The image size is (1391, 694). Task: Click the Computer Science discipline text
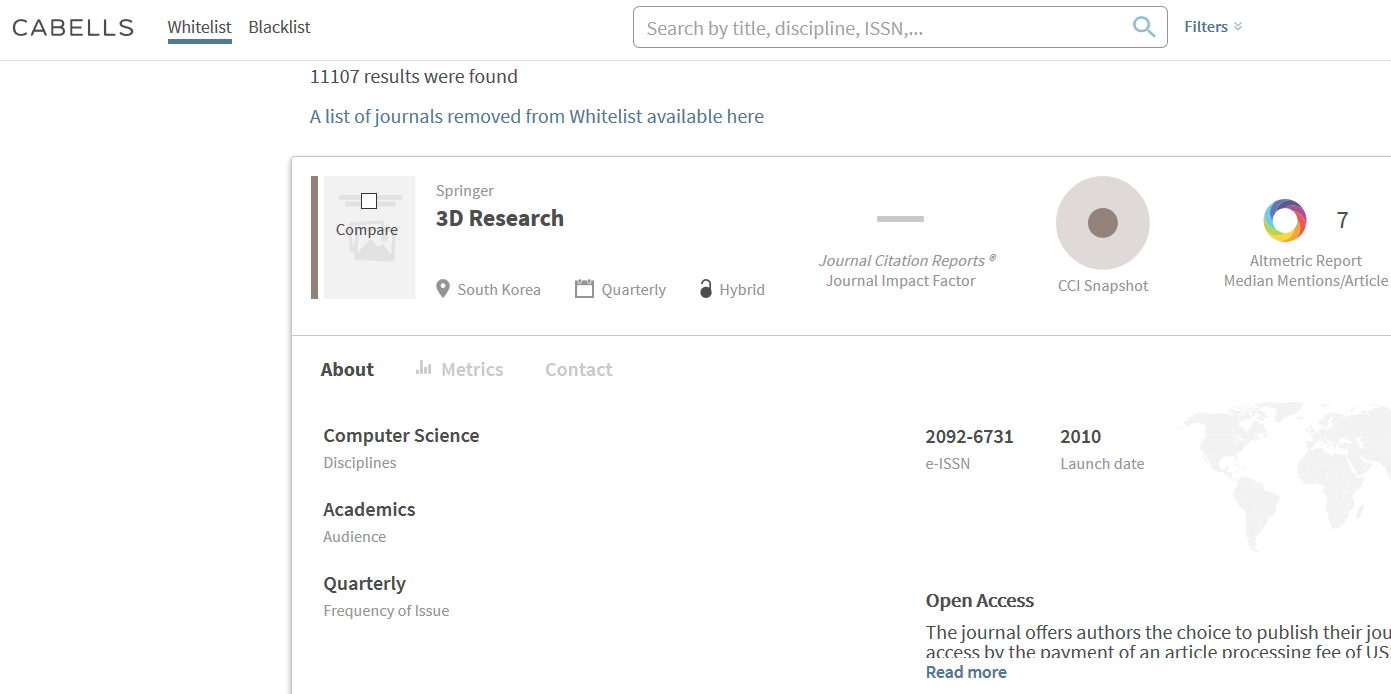click(401, 436)
